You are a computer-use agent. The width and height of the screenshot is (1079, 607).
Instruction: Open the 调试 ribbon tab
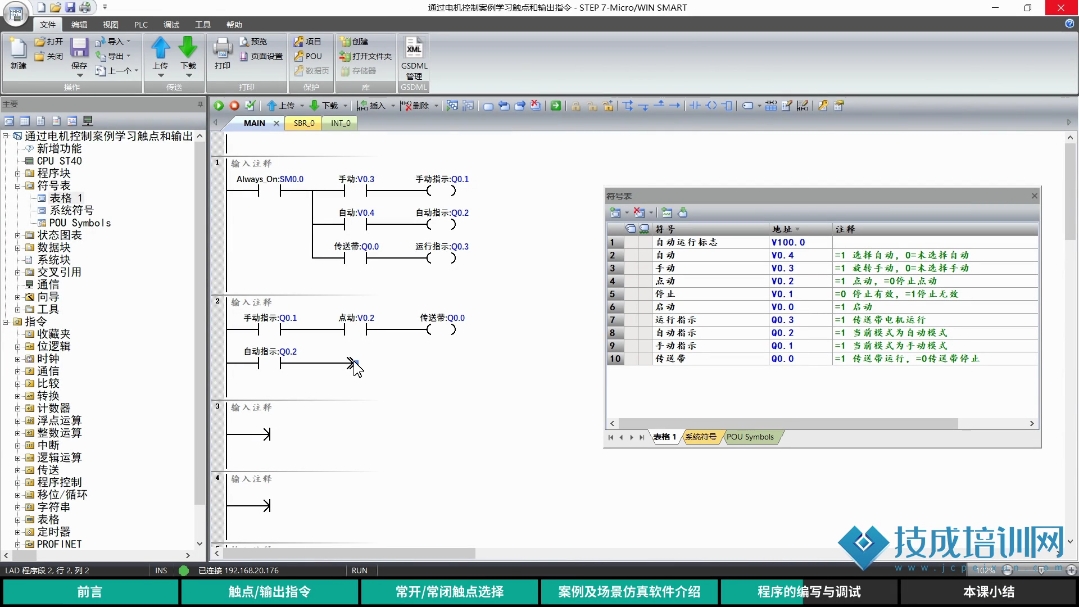[171, 24]
